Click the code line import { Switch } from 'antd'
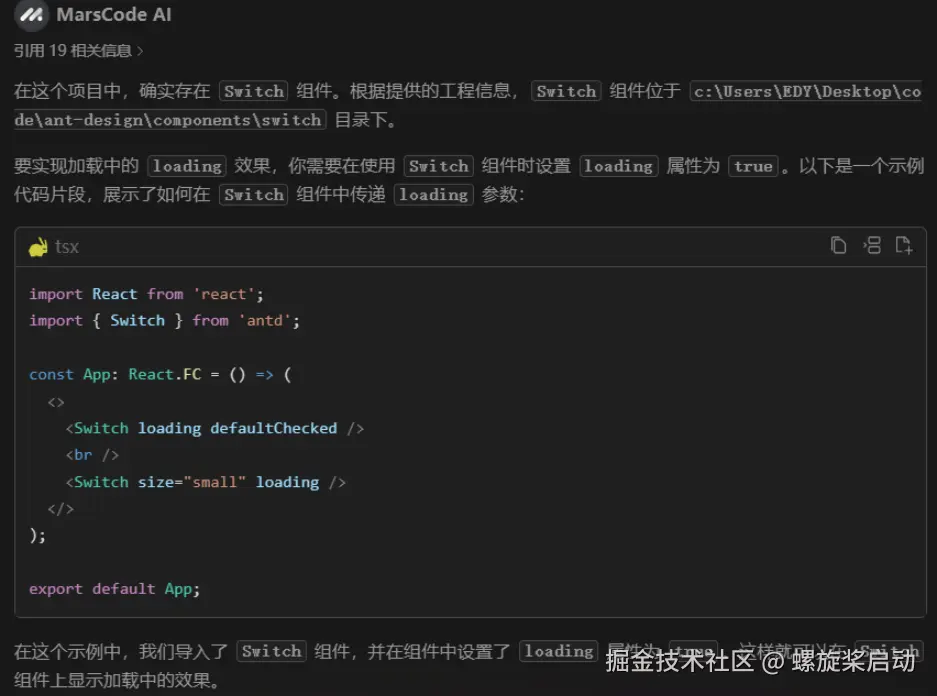 click(x=164, y=321)
